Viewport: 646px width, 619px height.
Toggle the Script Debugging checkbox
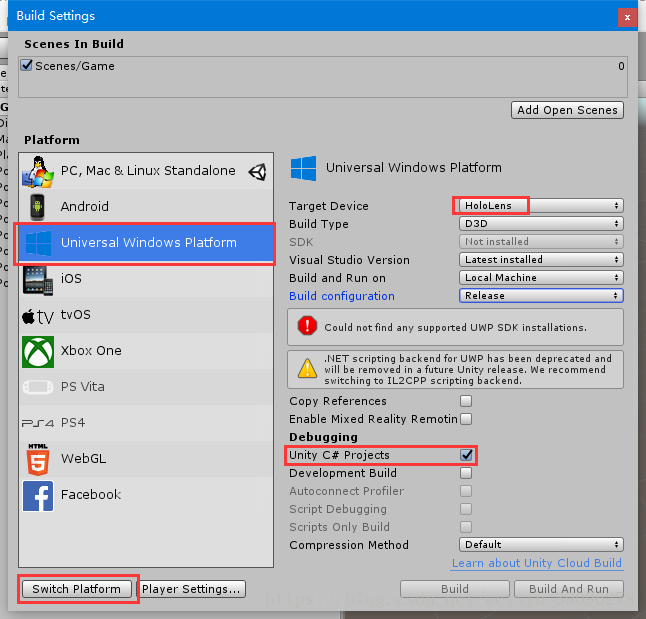point(466,509)
